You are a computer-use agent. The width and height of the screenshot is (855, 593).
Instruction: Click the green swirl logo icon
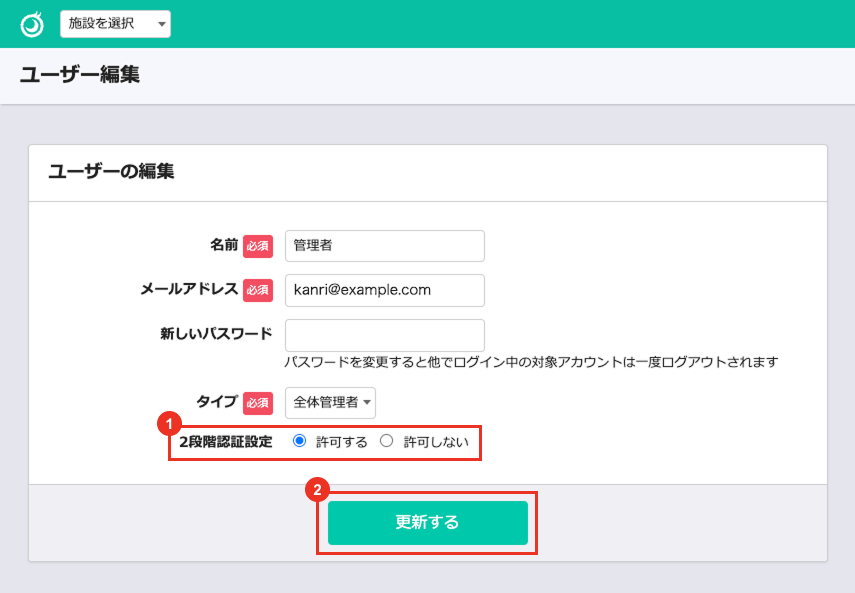pos(32,24)
